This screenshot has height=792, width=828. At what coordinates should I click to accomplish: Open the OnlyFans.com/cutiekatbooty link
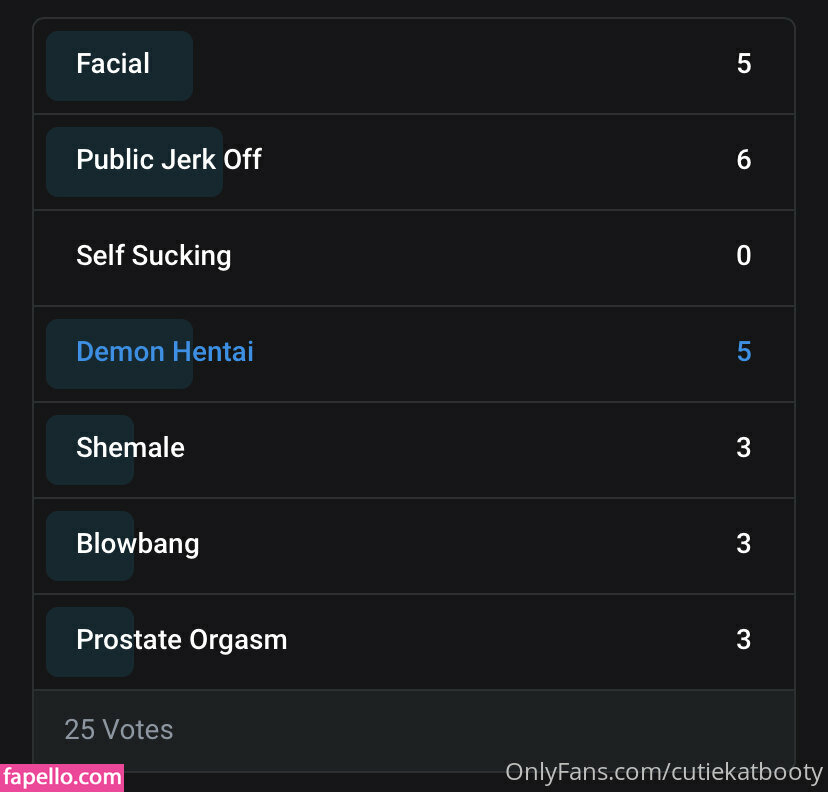point(664,772)
